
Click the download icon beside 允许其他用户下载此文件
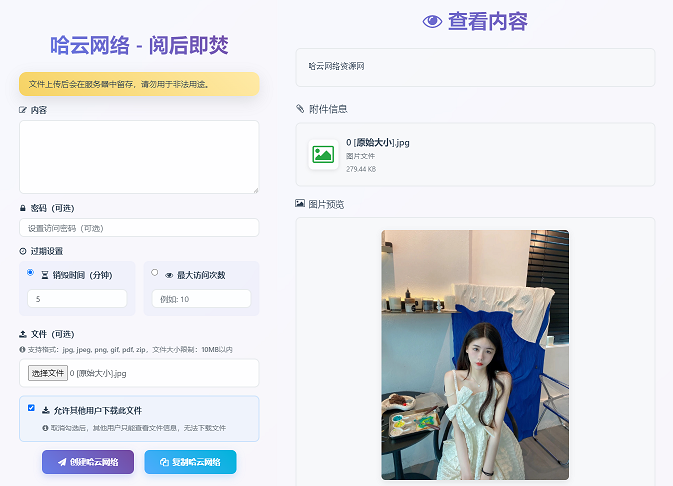coord(45,410)
